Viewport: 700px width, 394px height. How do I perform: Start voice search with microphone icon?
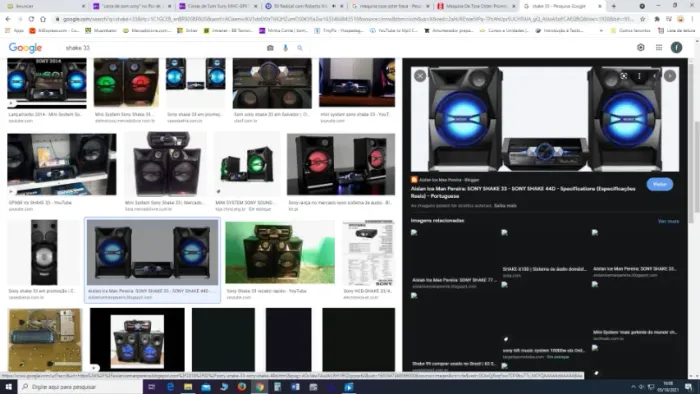pyautogui.click(x=285, y=48)
